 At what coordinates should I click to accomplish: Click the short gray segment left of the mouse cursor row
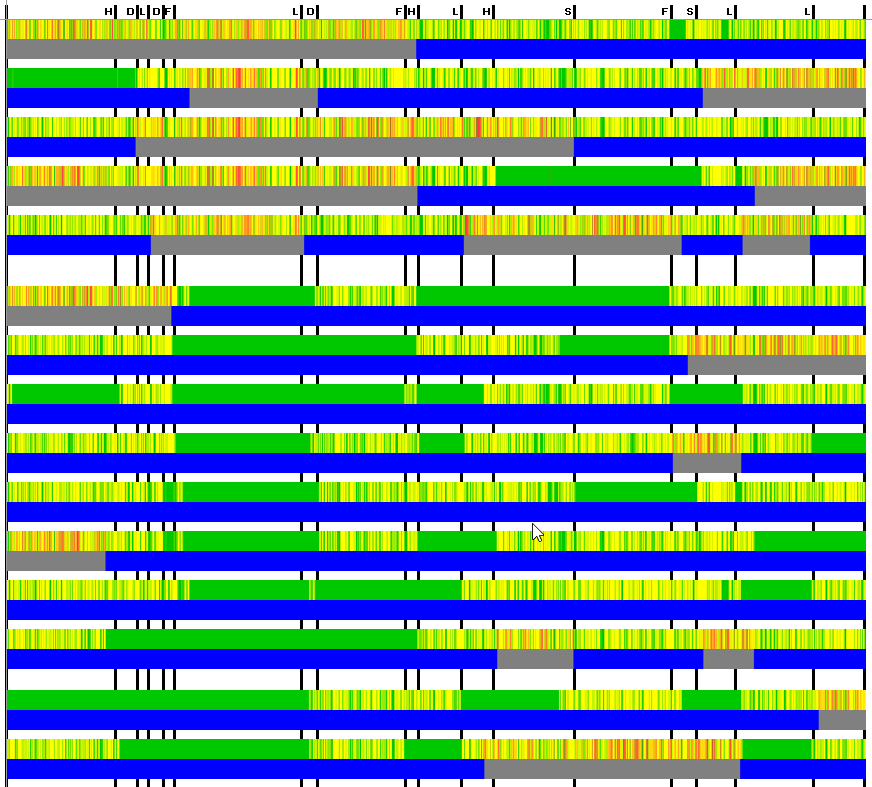click(x=56, y=561)
